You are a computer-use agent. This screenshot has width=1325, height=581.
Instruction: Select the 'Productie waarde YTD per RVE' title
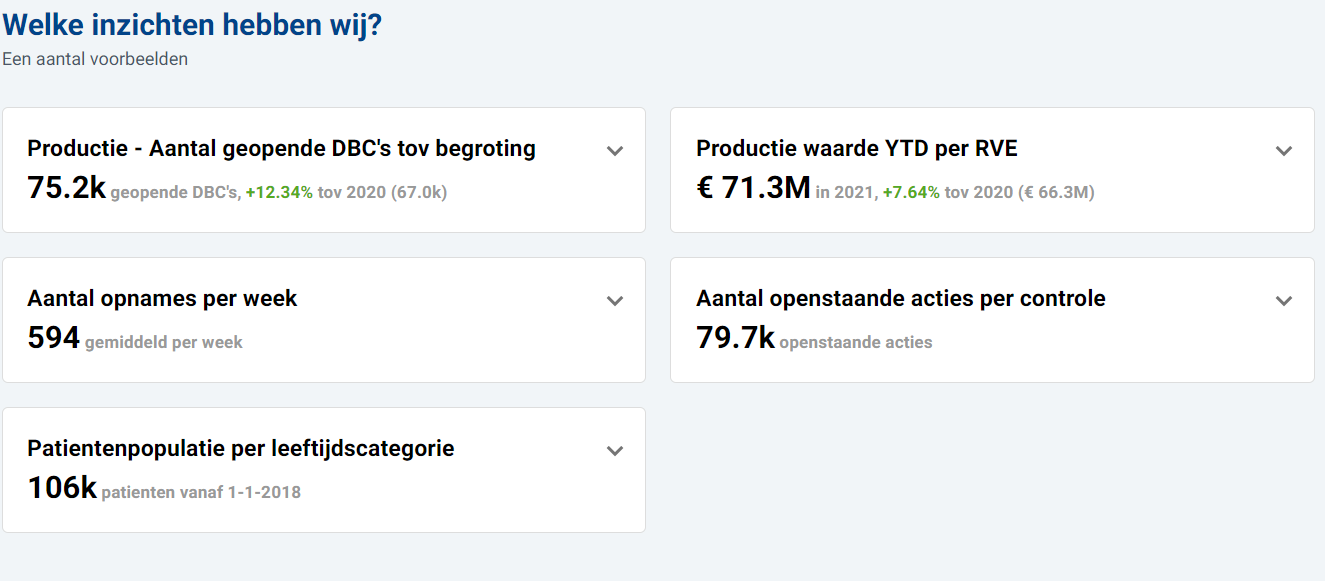856,149
